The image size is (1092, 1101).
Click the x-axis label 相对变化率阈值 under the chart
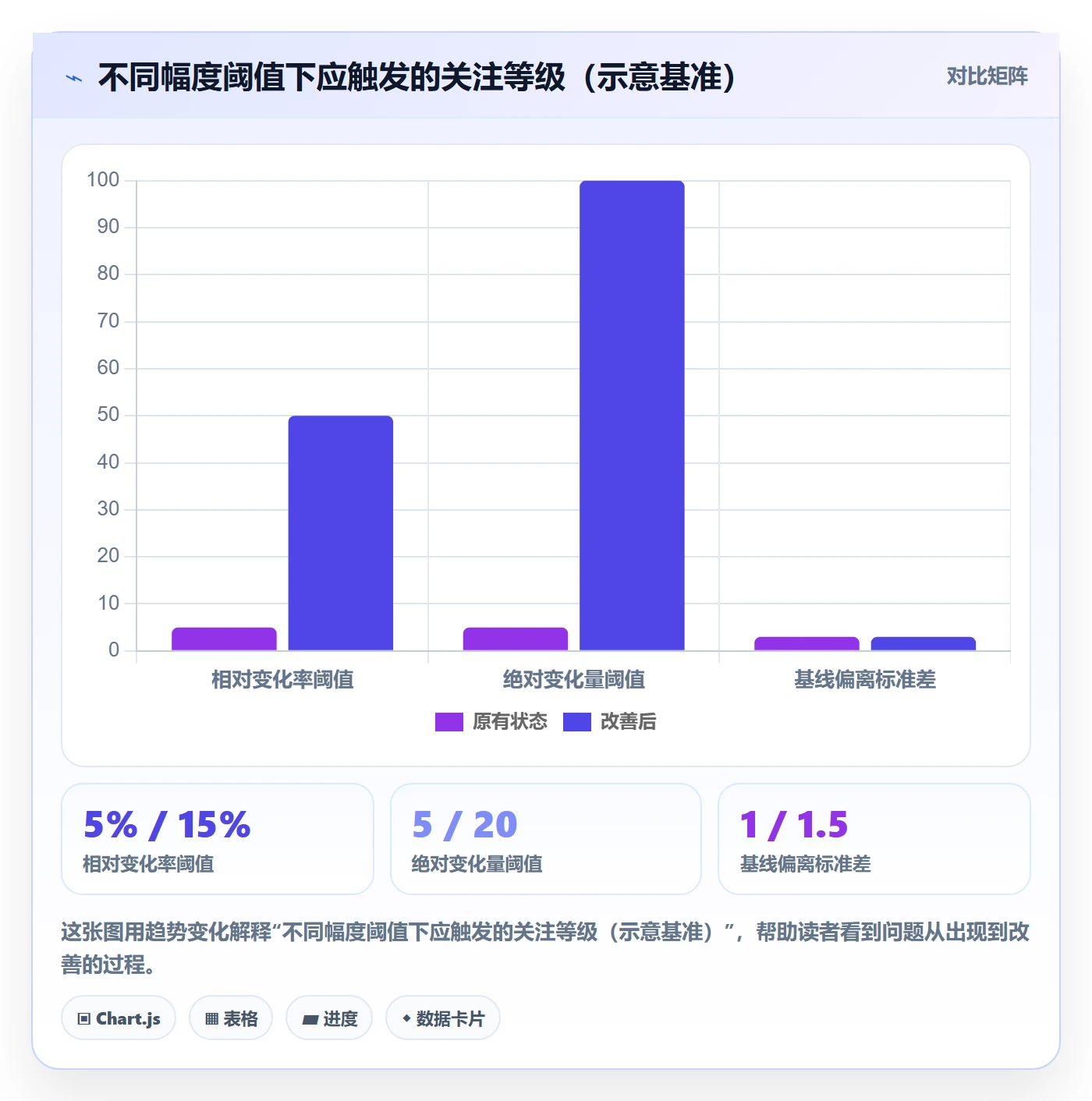282,680
